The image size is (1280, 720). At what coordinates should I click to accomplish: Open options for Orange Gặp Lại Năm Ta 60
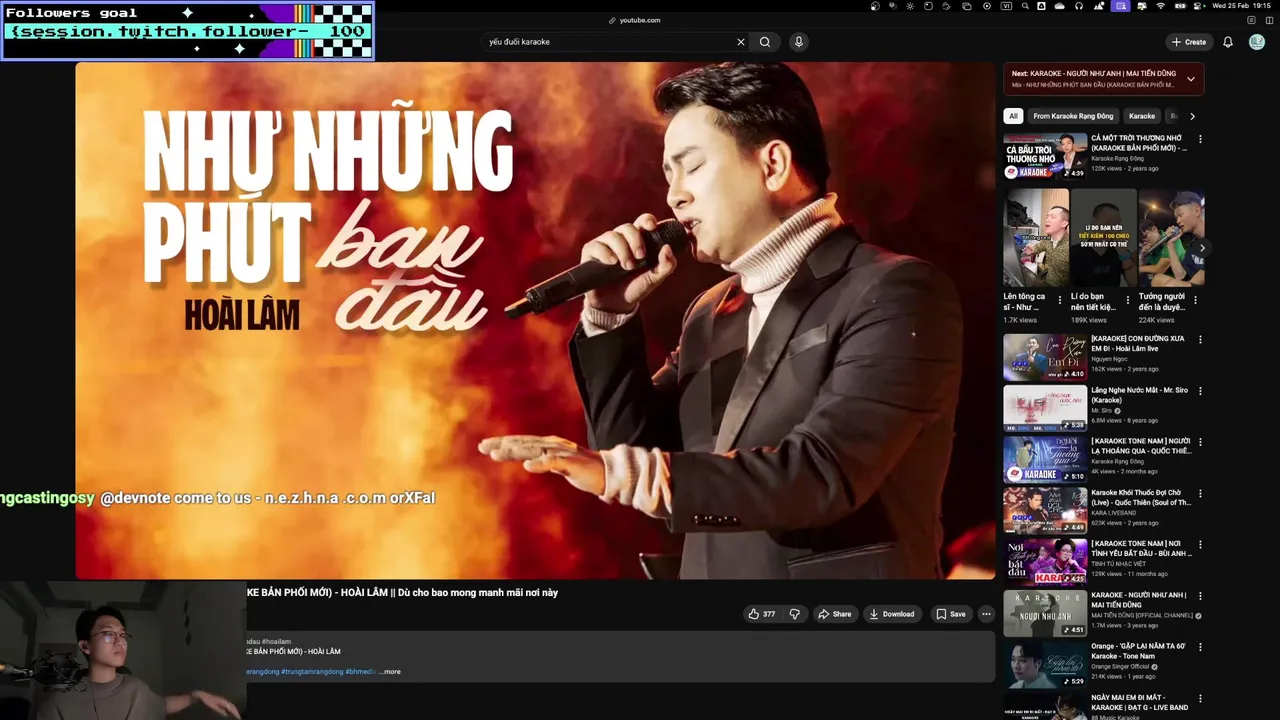[1200, 647]
